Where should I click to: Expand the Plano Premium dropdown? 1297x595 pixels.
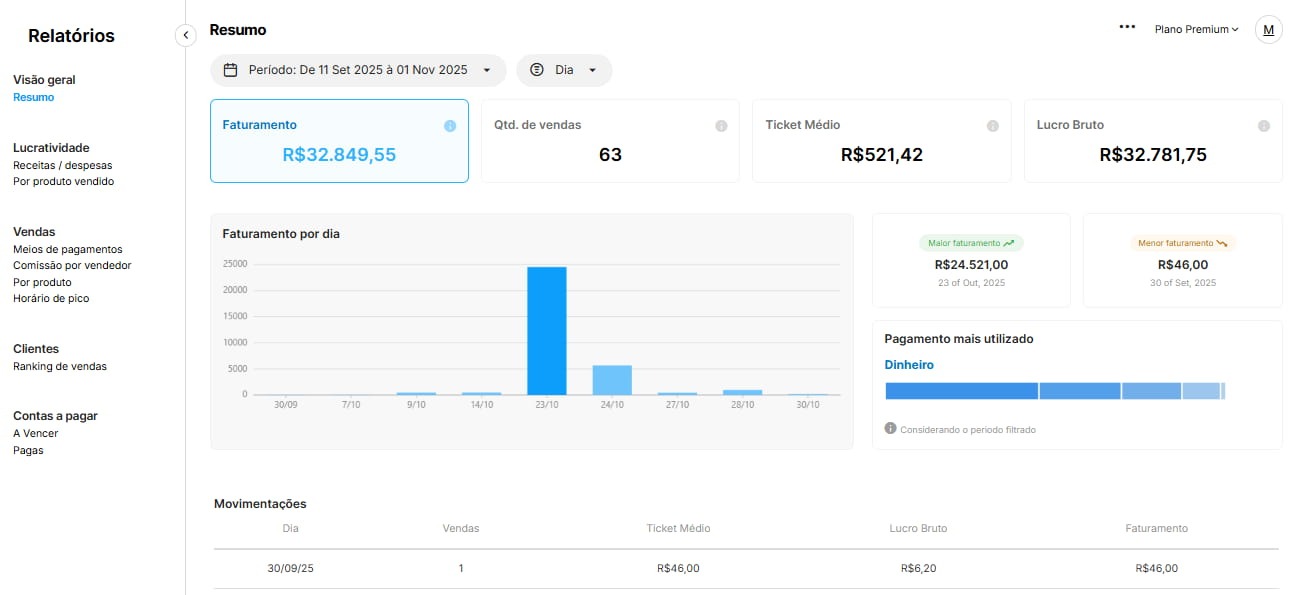click(x=1196, y=29)
